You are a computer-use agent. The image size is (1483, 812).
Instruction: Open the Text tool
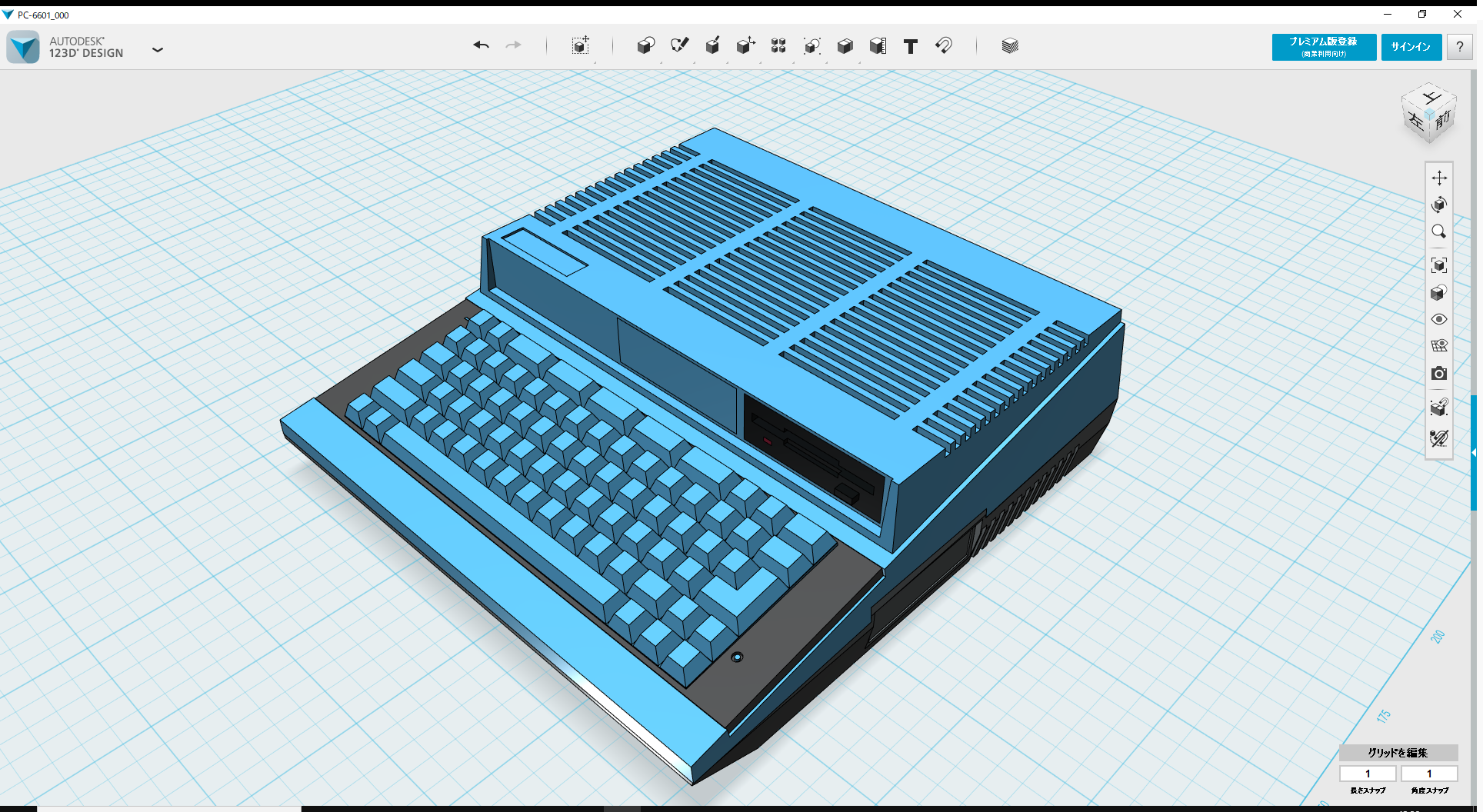click(x=910, y=46)
